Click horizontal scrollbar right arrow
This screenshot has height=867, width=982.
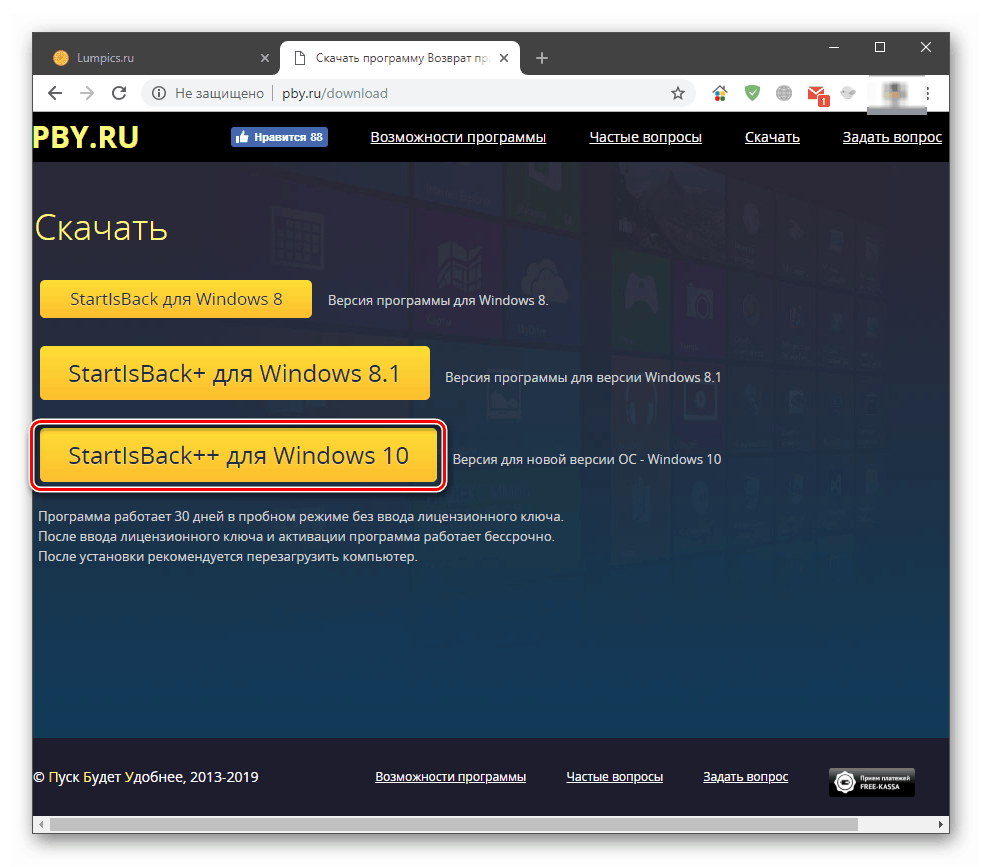tap(941, 824)
